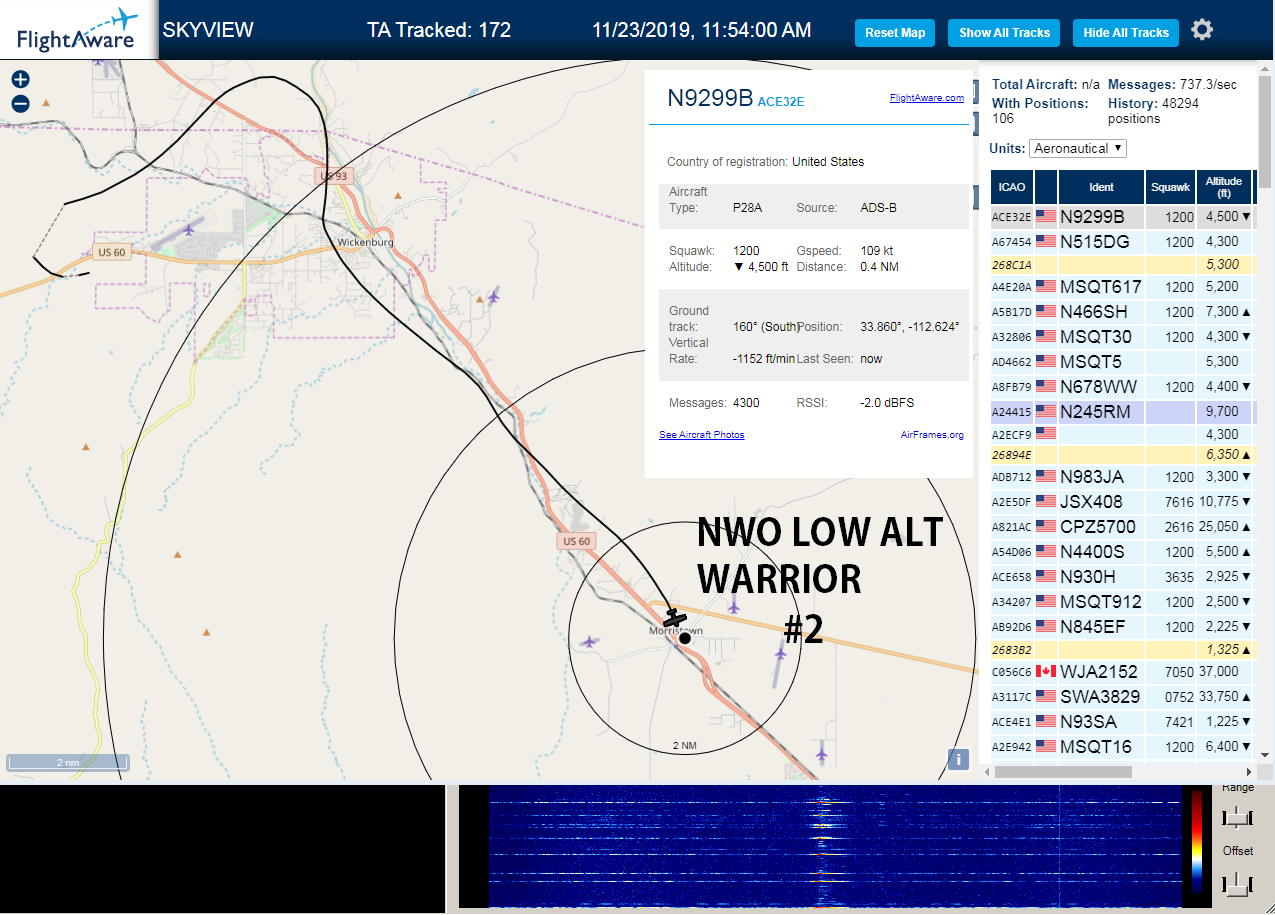
Task: Open the AirFrames.org link
Action: point(932,435)
